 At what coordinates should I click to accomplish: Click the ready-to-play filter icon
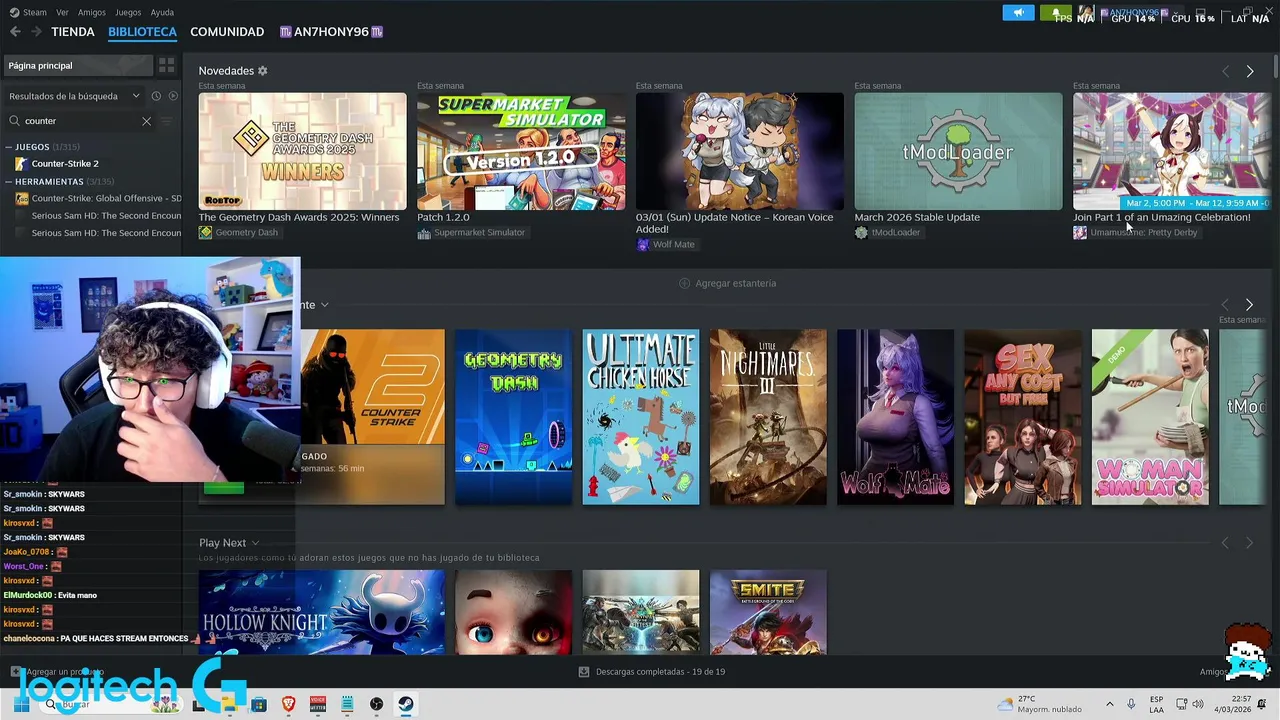(173, 96)
